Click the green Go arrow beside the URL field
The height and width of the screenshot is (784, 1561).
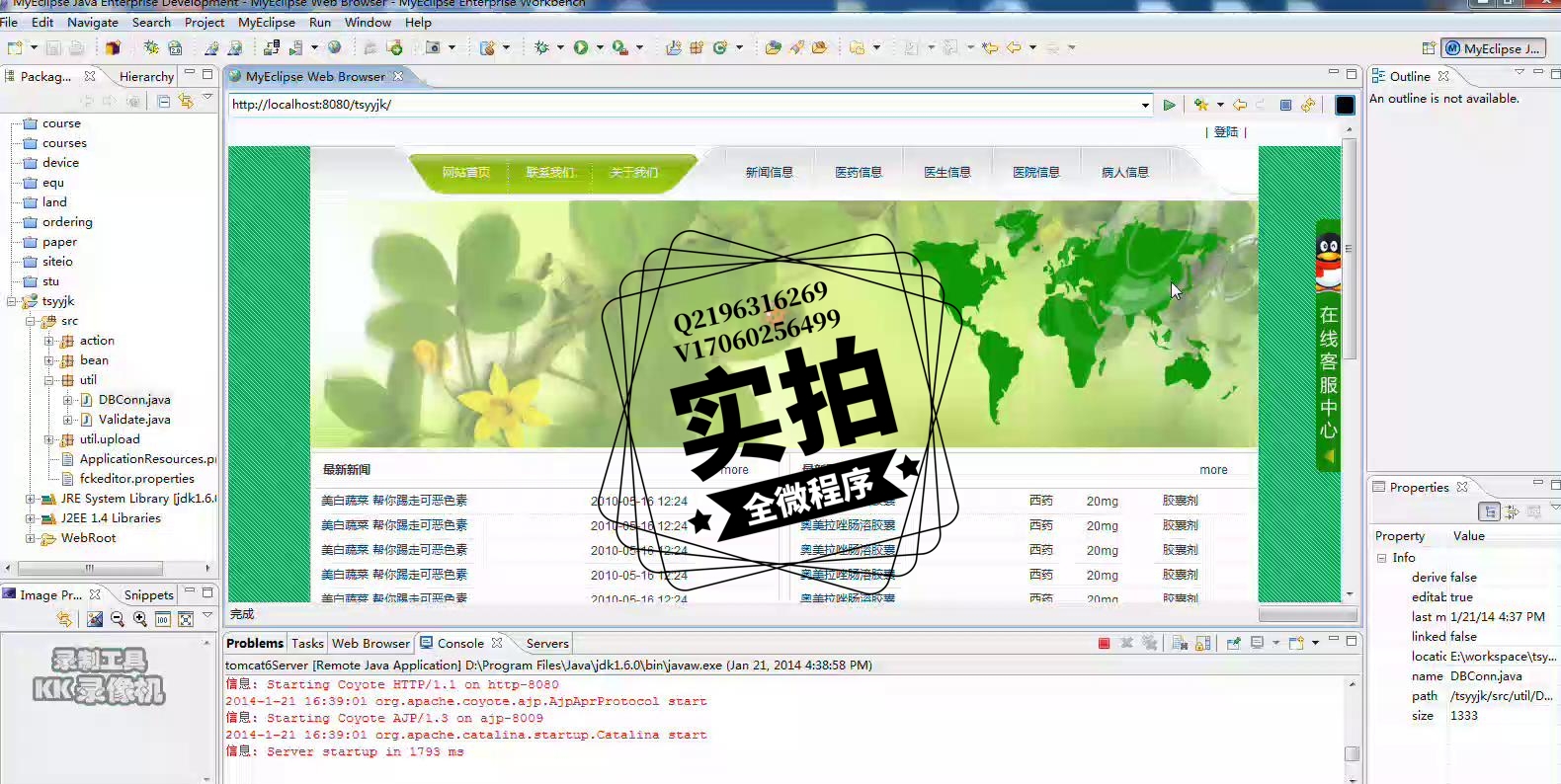(x=1170, y=105)
